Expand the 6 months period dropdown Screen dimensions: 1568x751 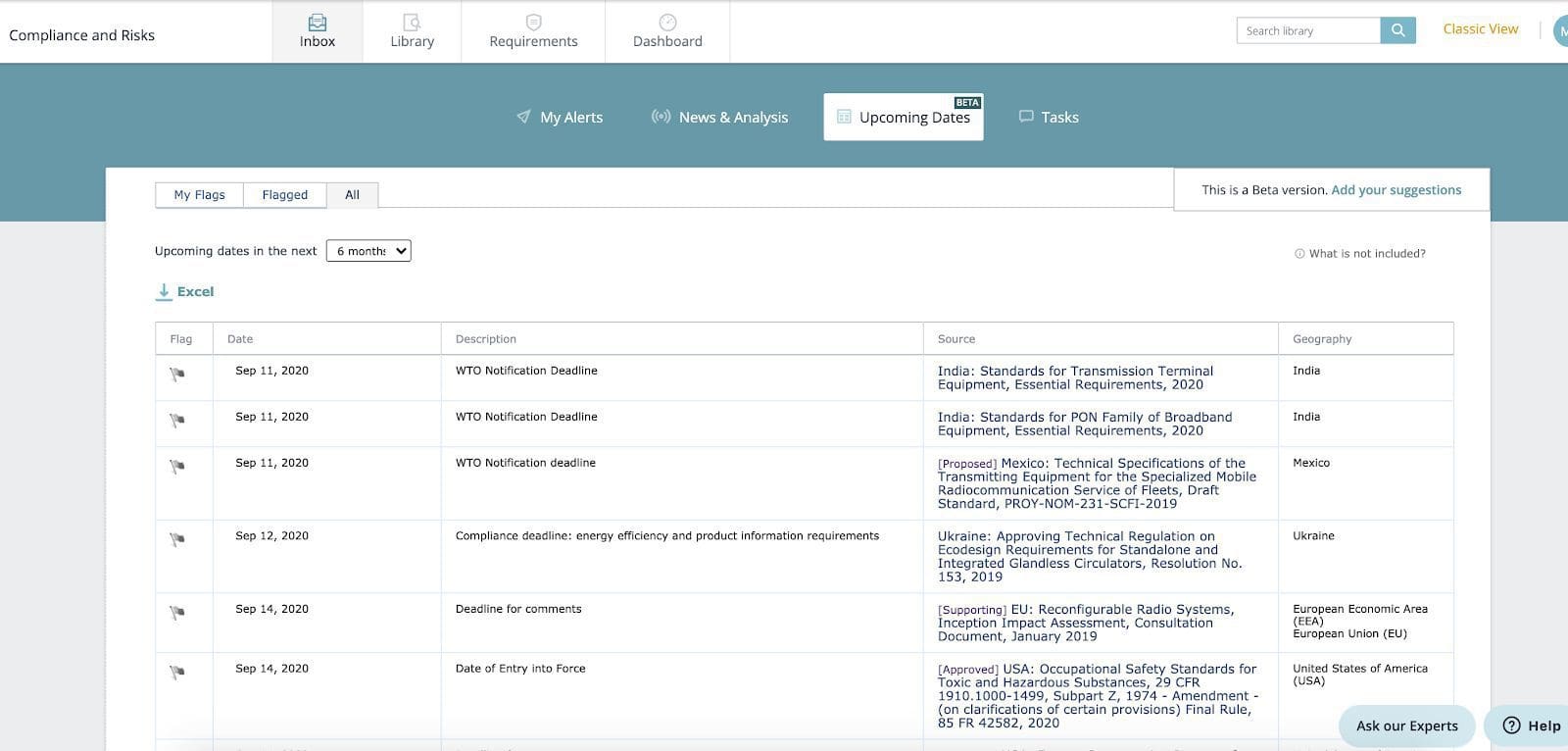click(x=368, y=251)
